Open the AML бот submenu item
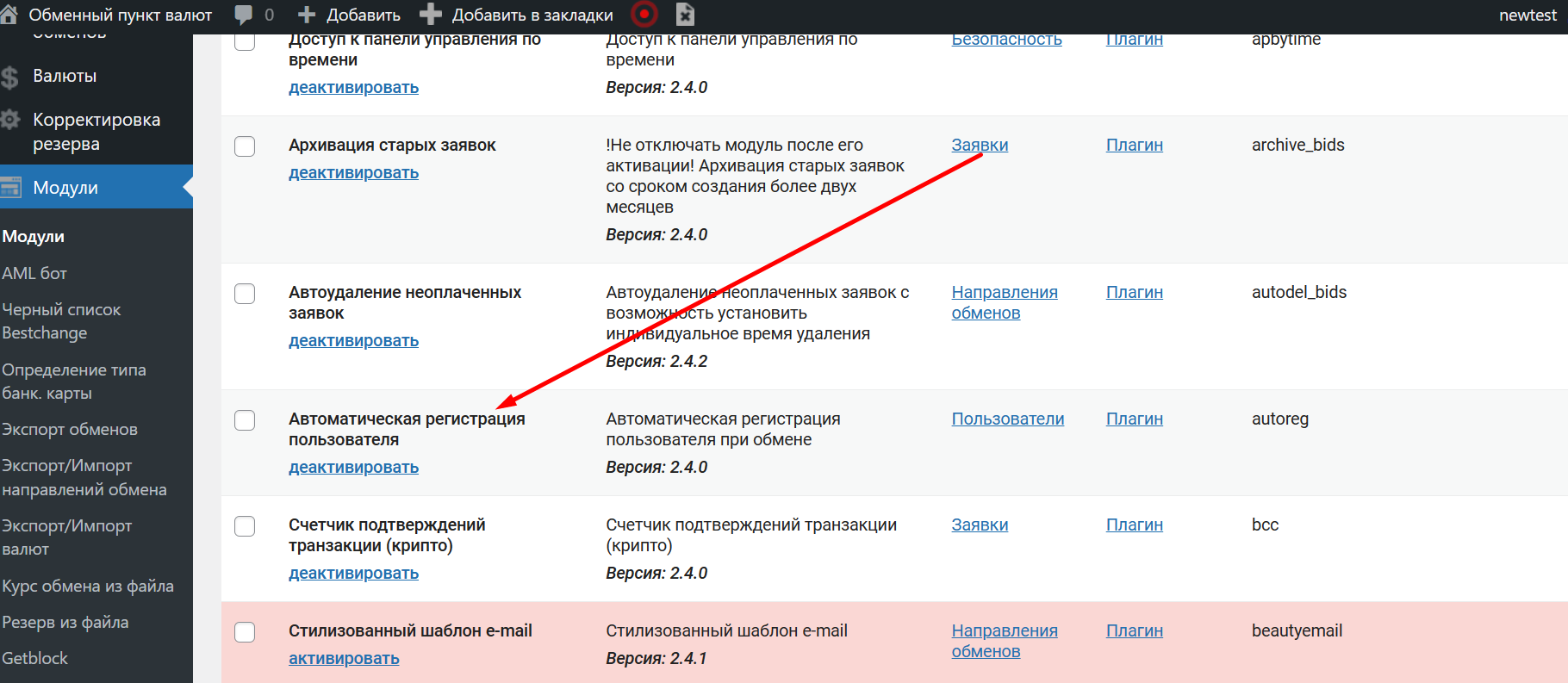 [x=34, y=273]
